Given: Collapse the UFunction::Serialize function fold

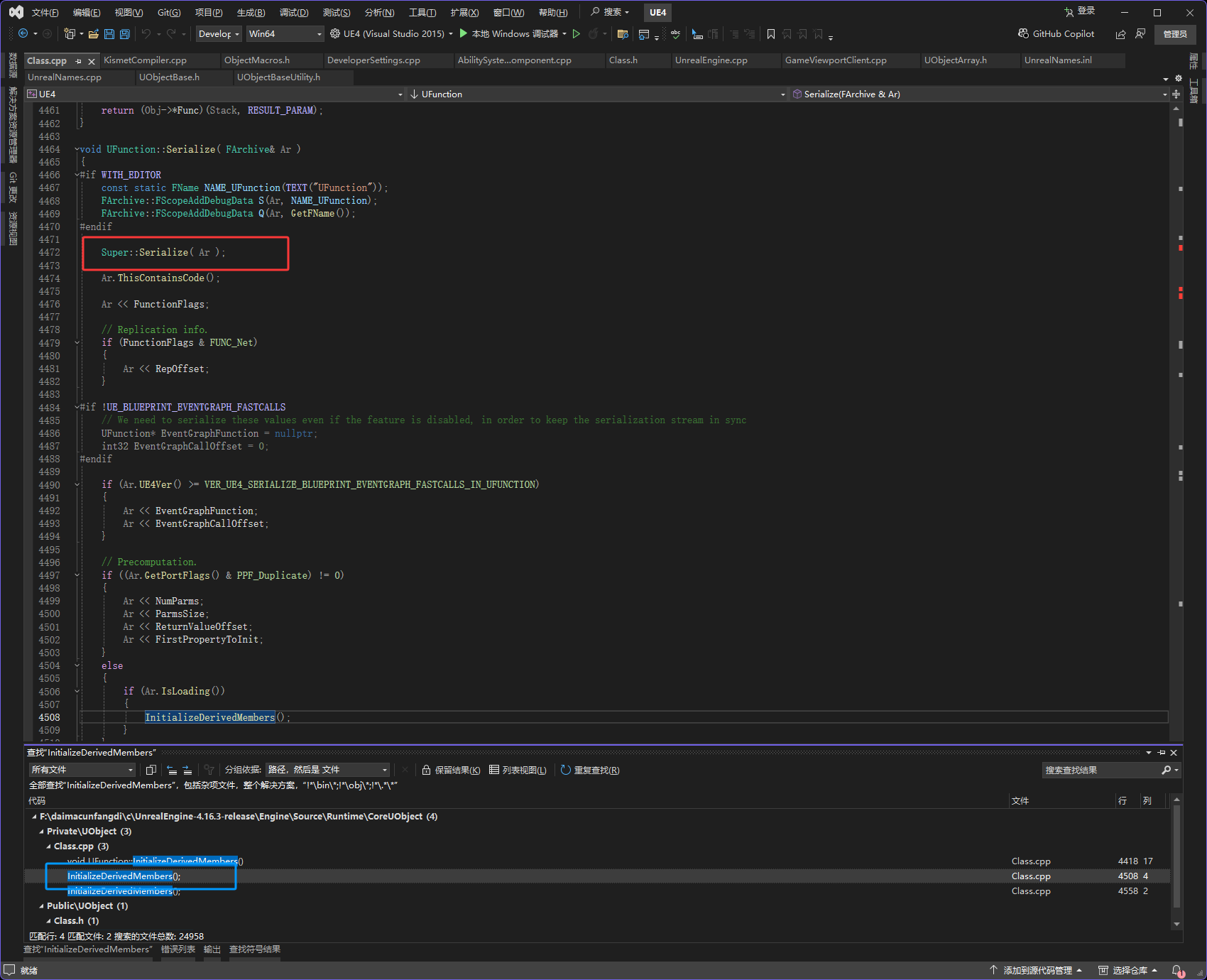Looking at the screenshot, I should 77,149.
